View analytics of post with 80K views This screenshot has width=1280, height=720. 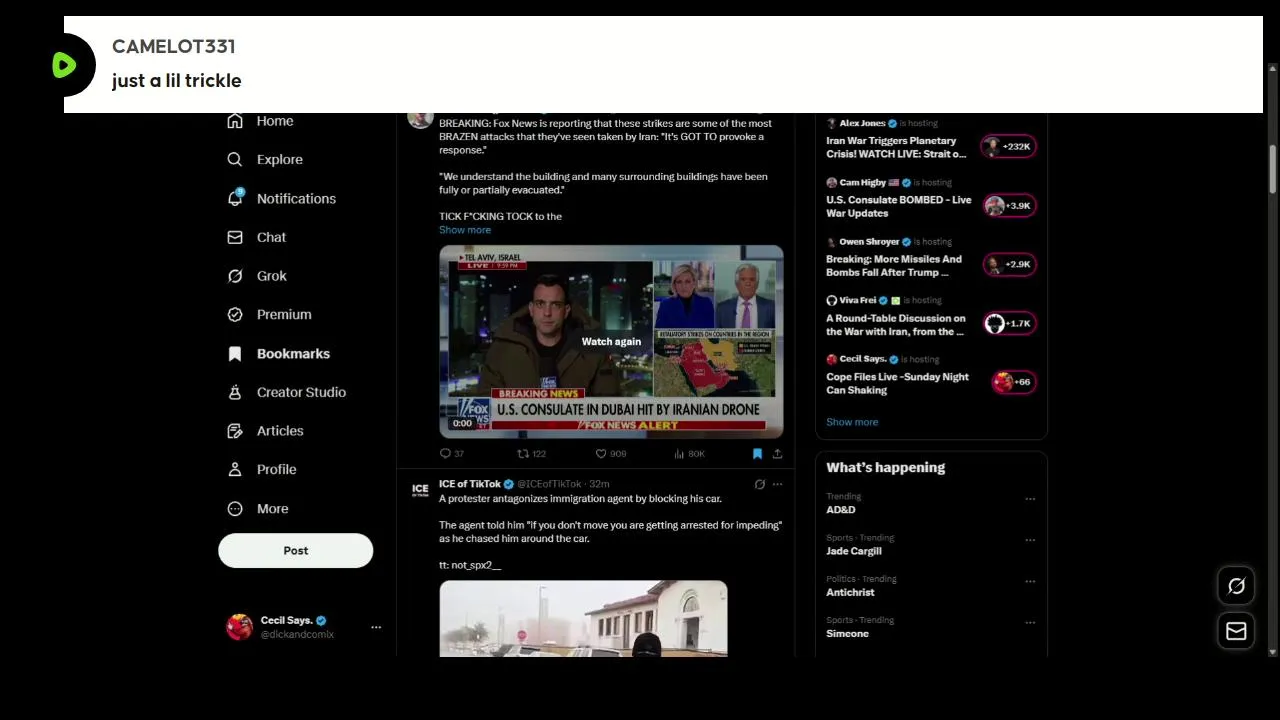[x=680, y=454]
